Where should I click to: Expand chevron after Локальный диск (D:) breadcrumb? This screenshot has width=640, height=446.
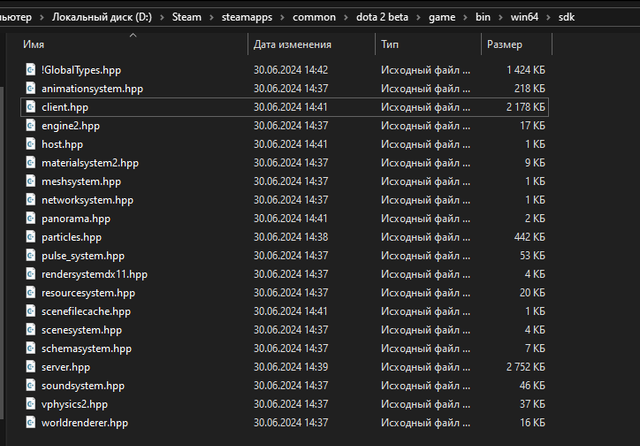pyautogui.click(x=162, y=18)
